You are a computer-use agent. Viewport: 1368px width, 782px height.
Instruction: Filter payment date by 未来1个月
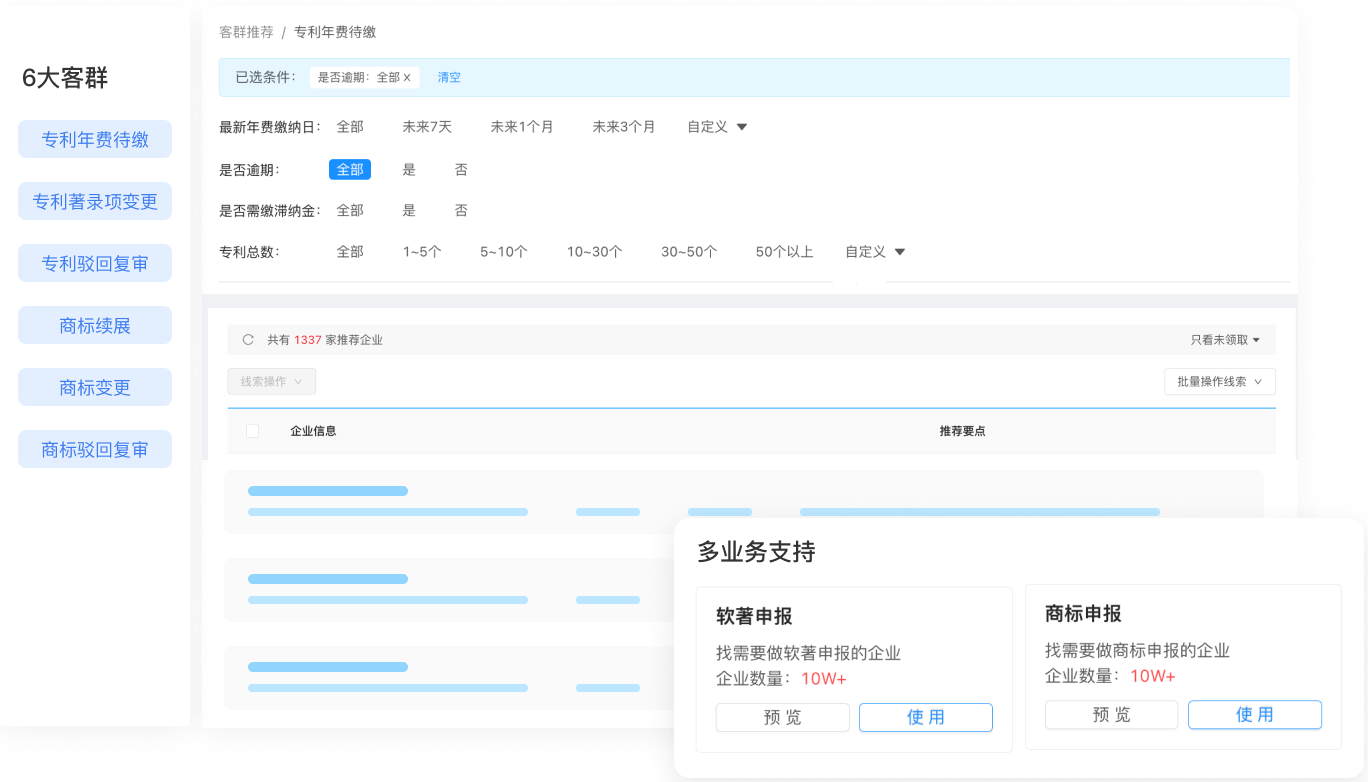(x=522, y=127)
